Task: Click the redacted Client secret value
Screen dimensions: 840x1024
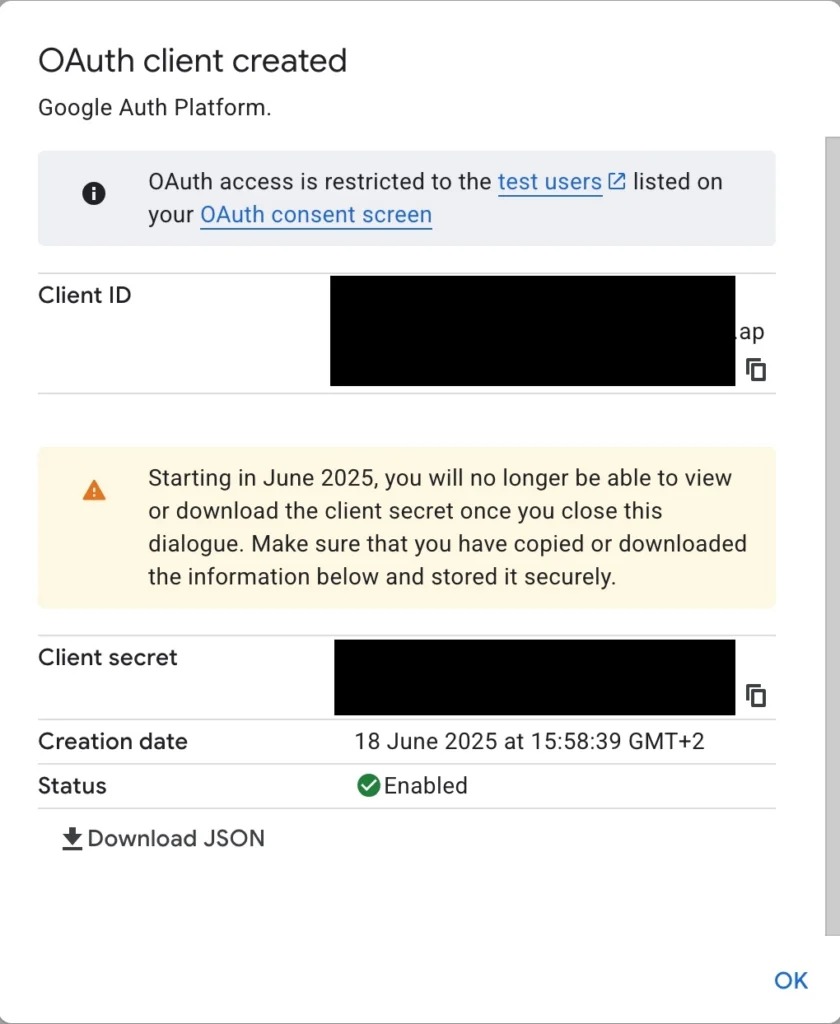Action: coord(534,677)
